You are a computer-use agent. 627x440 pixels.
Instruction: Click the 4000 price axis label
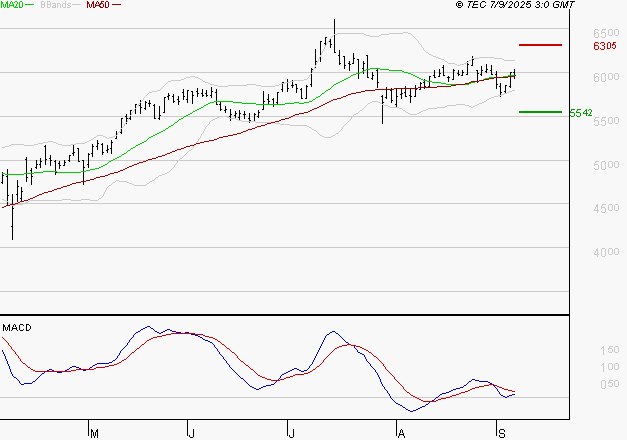[x=605, y=253]
